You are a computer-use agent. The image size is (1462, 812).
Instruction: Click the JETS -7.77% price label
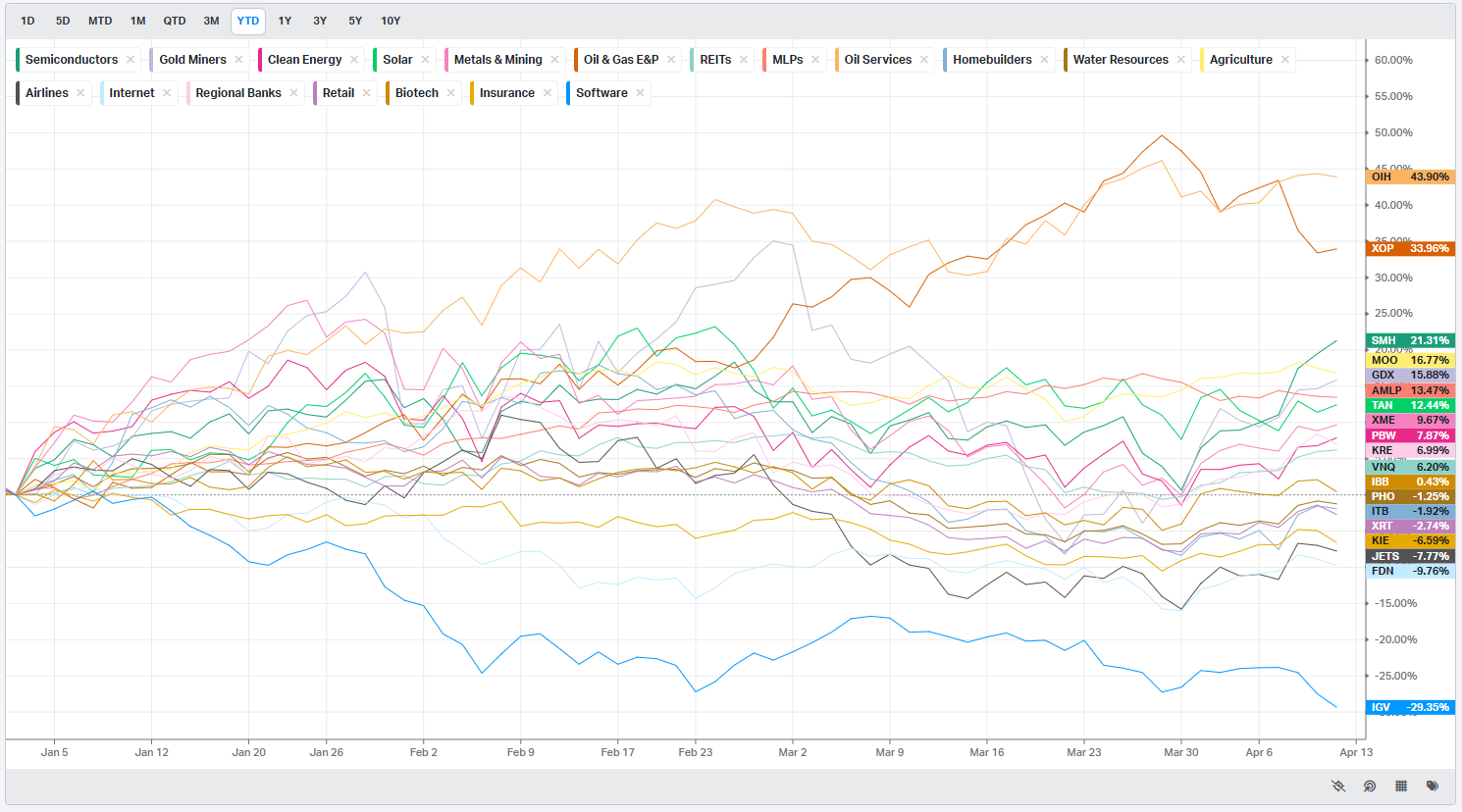[1410, 556]
